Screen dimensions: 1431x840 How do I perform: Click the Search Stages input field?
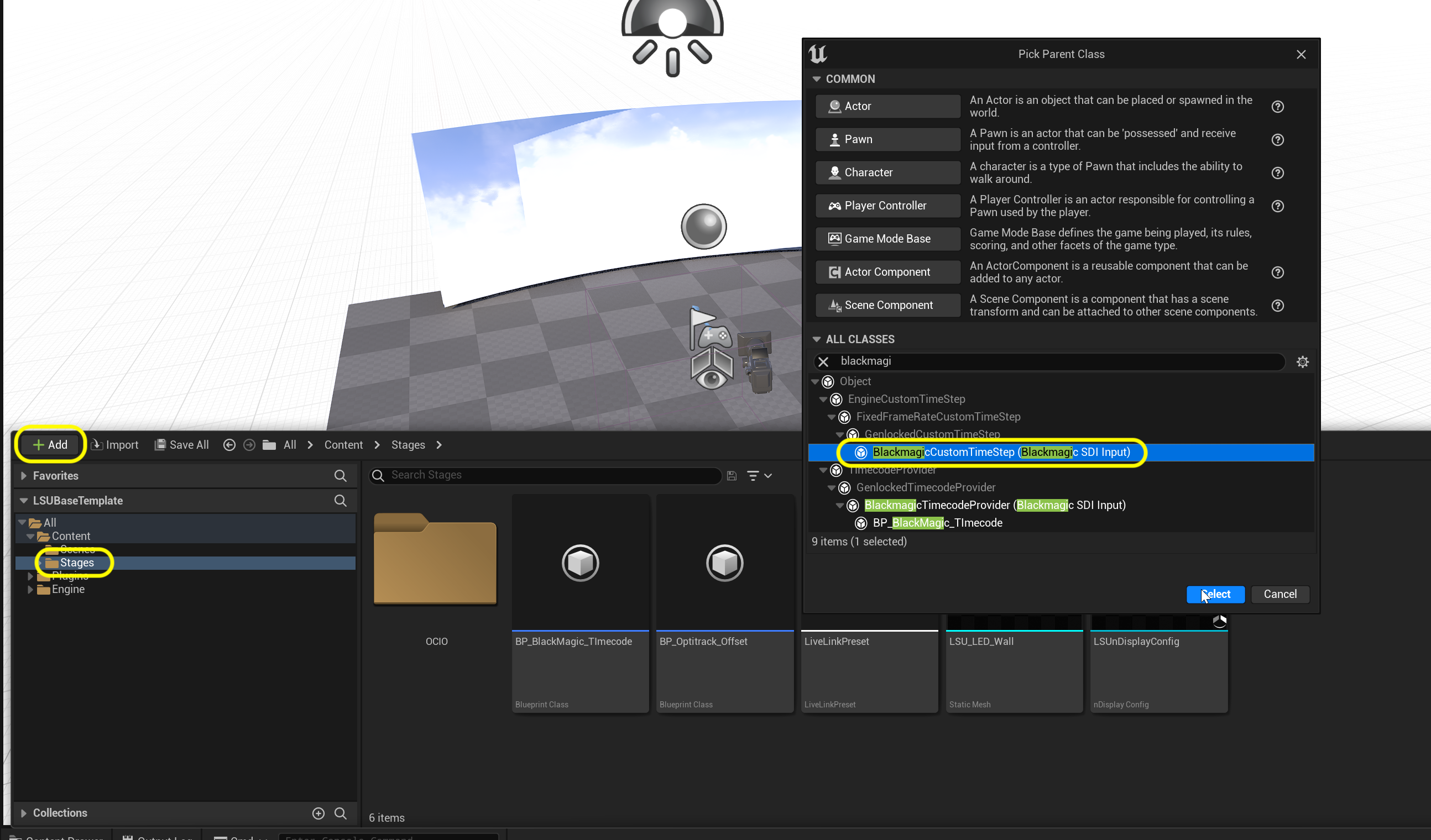[545, 476]
